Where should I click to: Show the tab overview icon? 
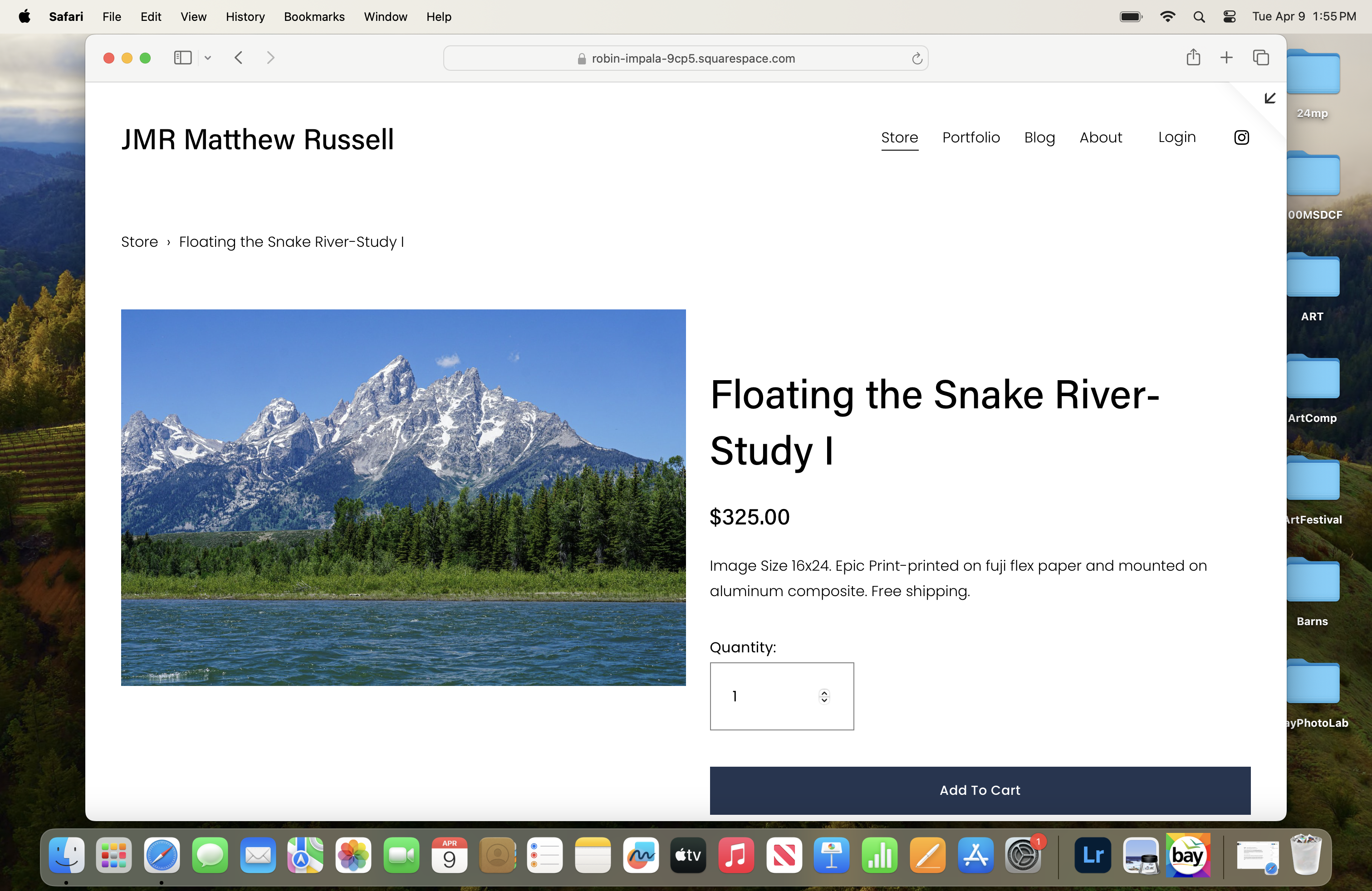pos(1261,58)
